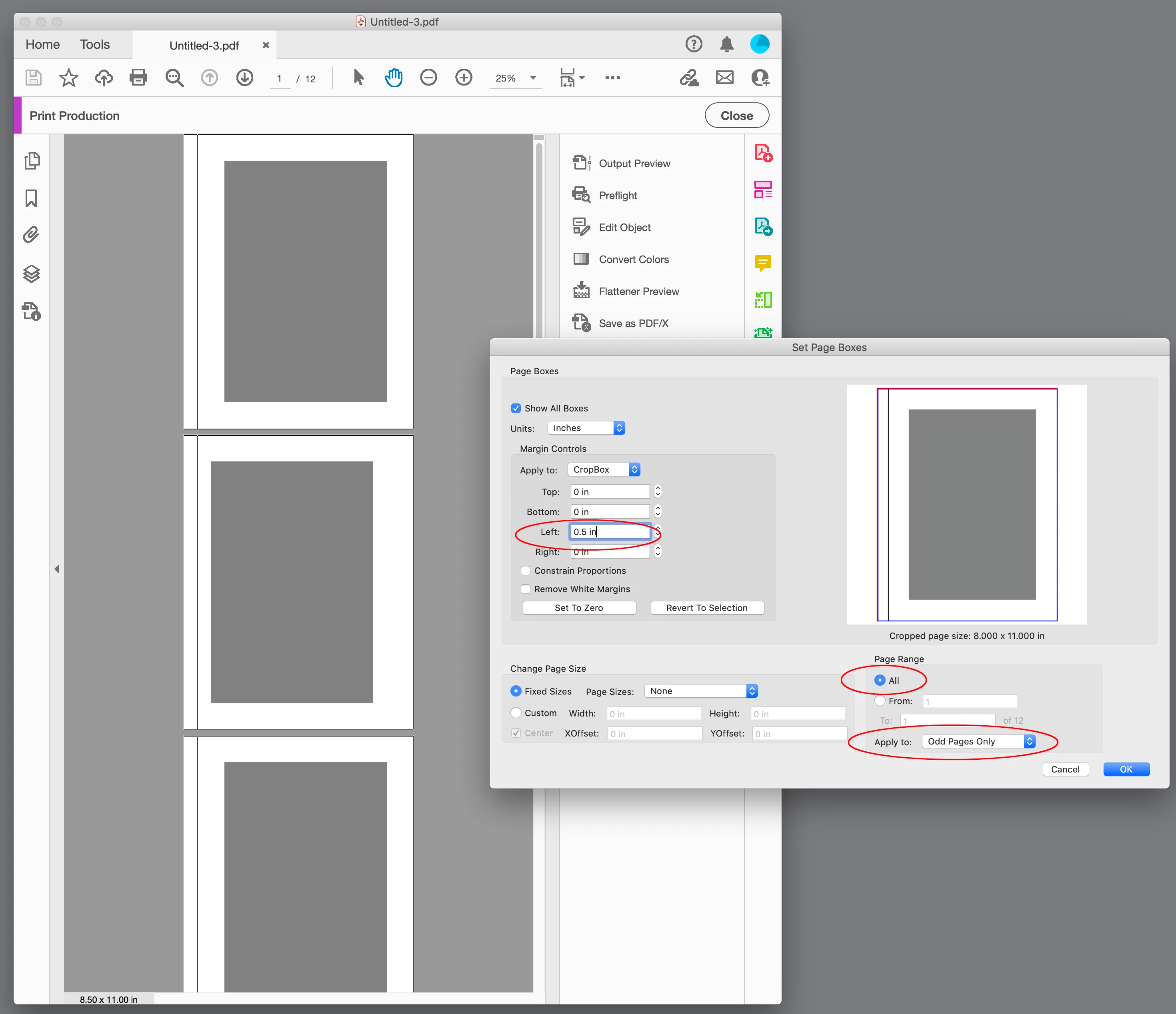Go to the Home tab
1176x1014 pixels.
pos(42,44)
